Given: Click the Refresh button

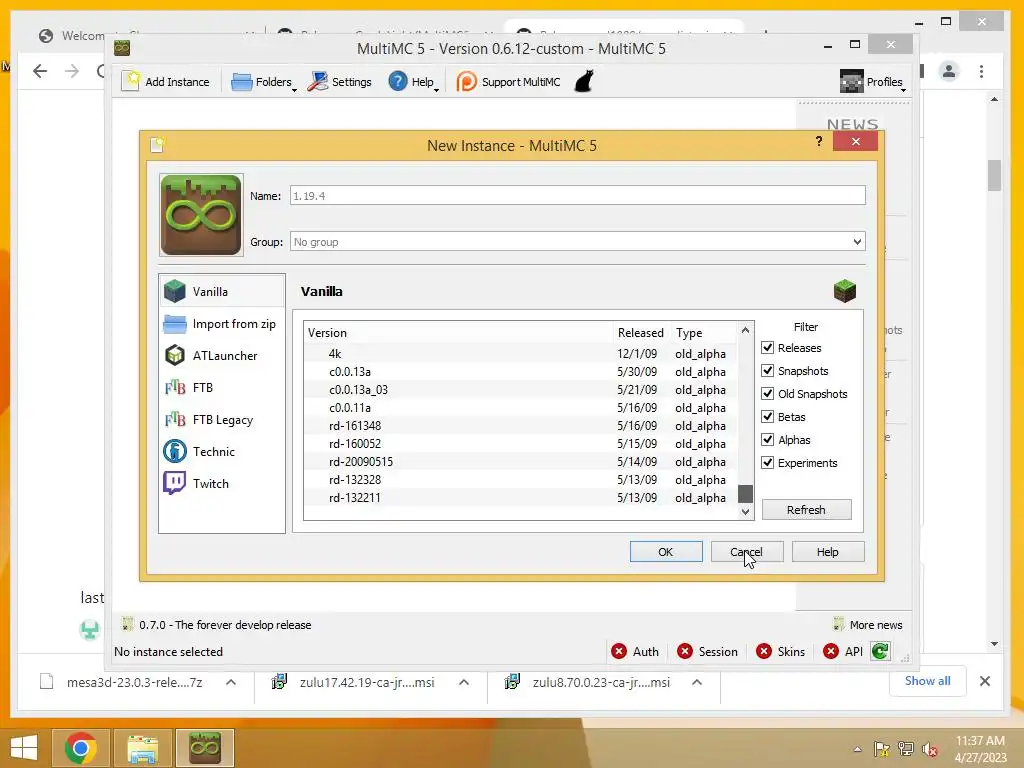Looking at the screenshot, I should [x=807, y=509].
